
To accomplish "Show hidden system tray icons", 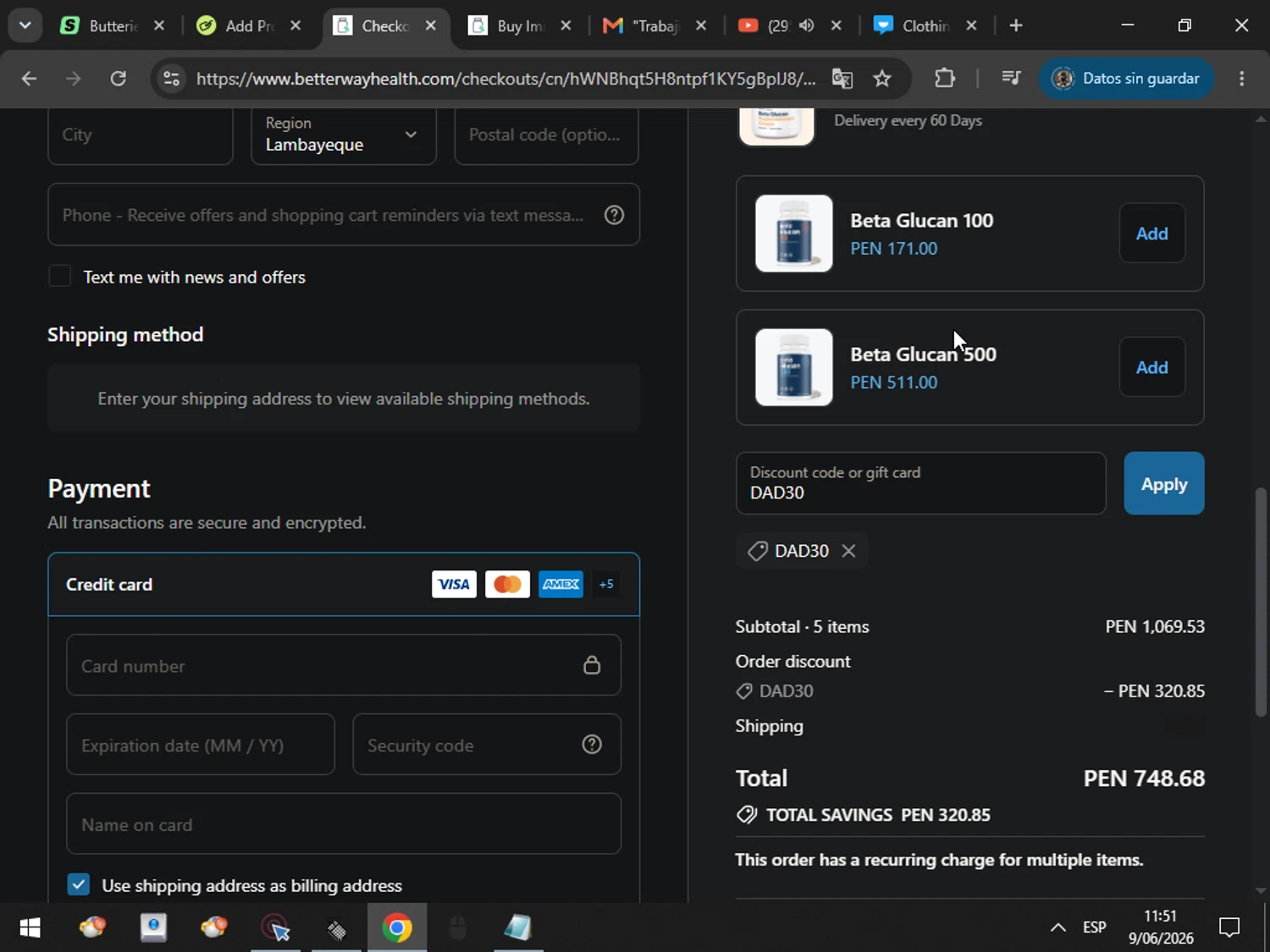I will tap(1057, 927).
